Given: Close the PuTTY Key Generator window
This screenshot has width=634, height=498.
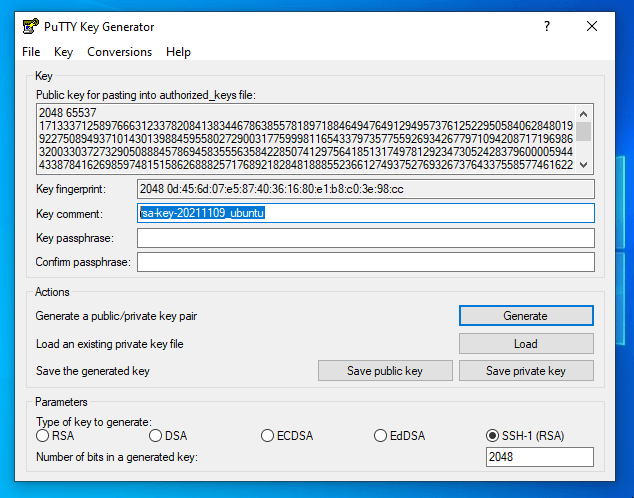Looking at the screenshot, I should coord(593,27).
